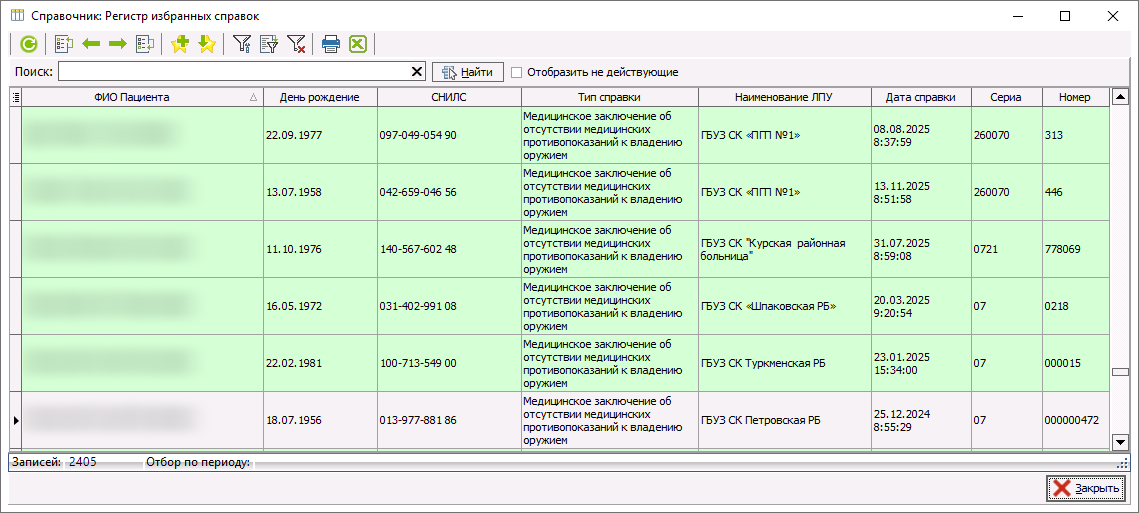This screenshot has width=1139, height=513.
Task: Open the filter settings funnel icon
Action: click(x=242, y=44)
